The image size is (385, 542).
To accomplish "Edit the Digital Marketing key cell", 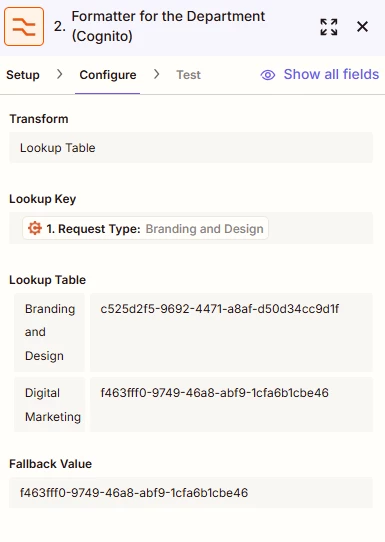I will pyautogui.click(x=49, y=404).
